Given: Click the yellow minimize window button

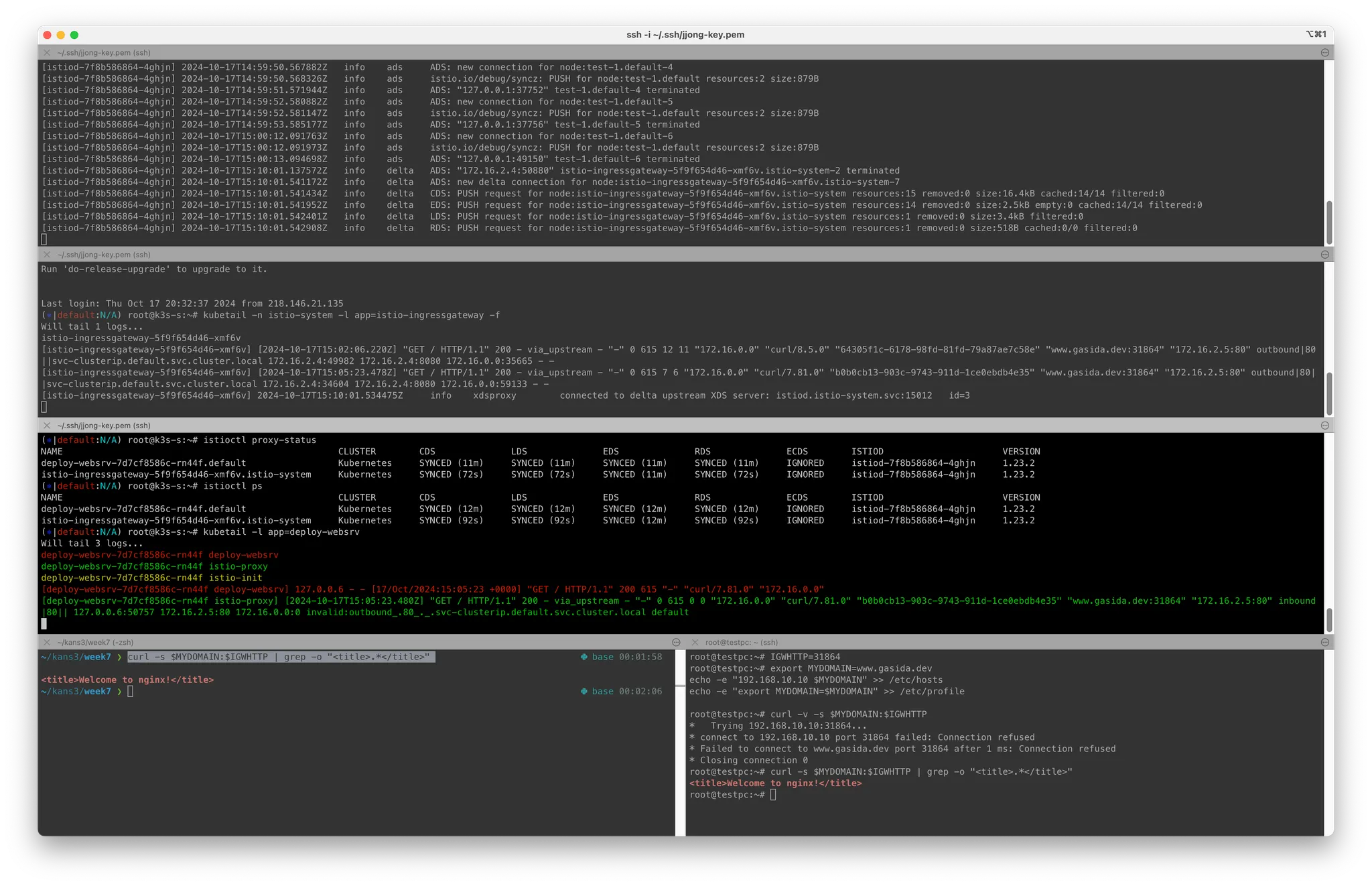Looking at the screenshot, I should point(61,35).
